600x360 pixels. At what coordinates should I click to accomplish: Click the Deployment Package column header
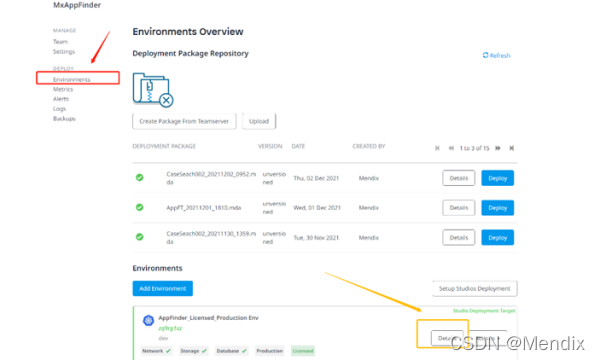click(x=164, y=146)
